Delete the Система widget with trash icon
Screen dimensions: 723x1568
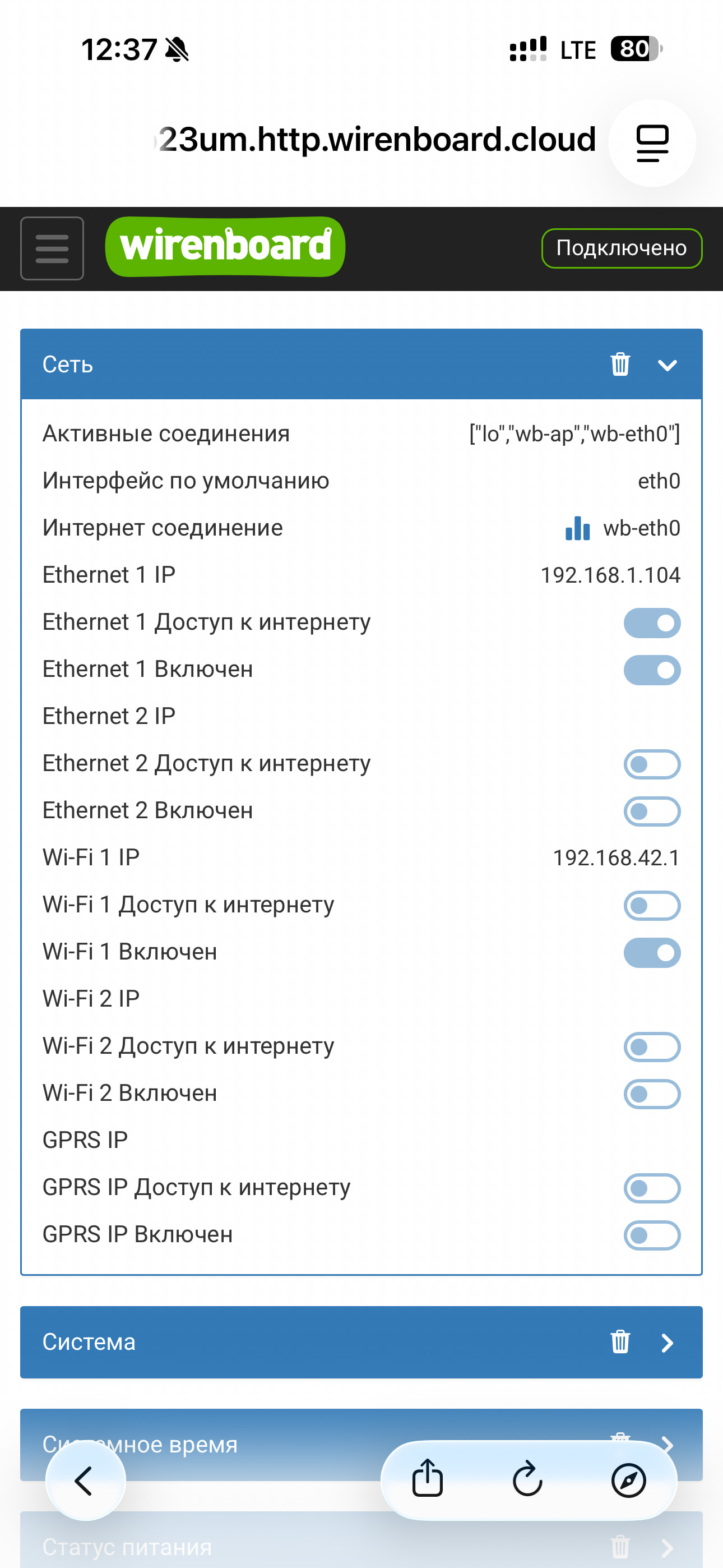[x=619, y=1341]
